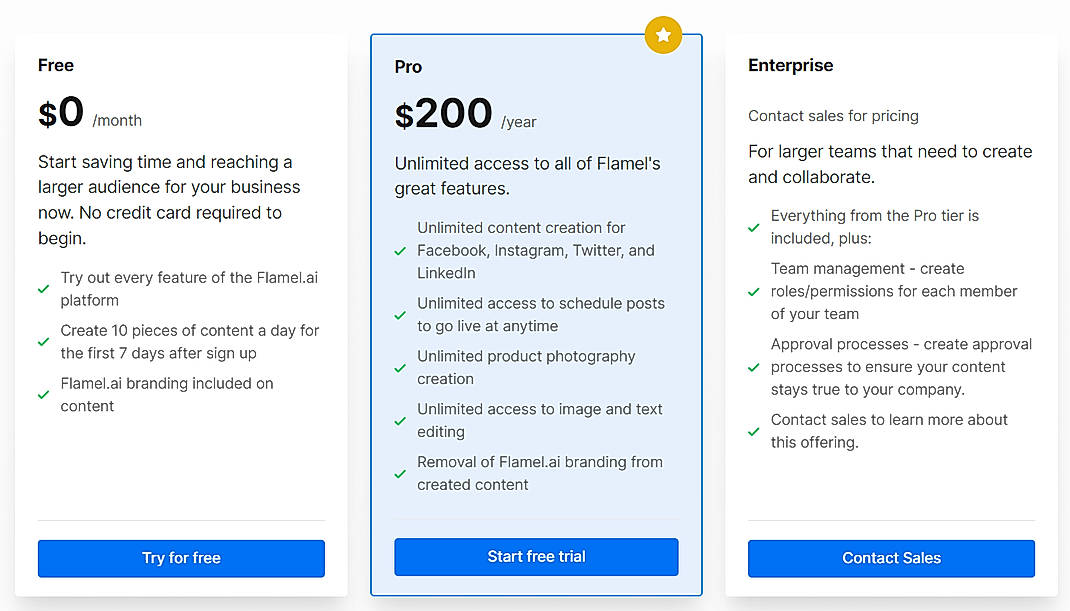Screen dimensions: 1070x611
Task: Click the checkmark beside 'Removal of Flamel.ai branding'
Action: click(x=400, y=473)
